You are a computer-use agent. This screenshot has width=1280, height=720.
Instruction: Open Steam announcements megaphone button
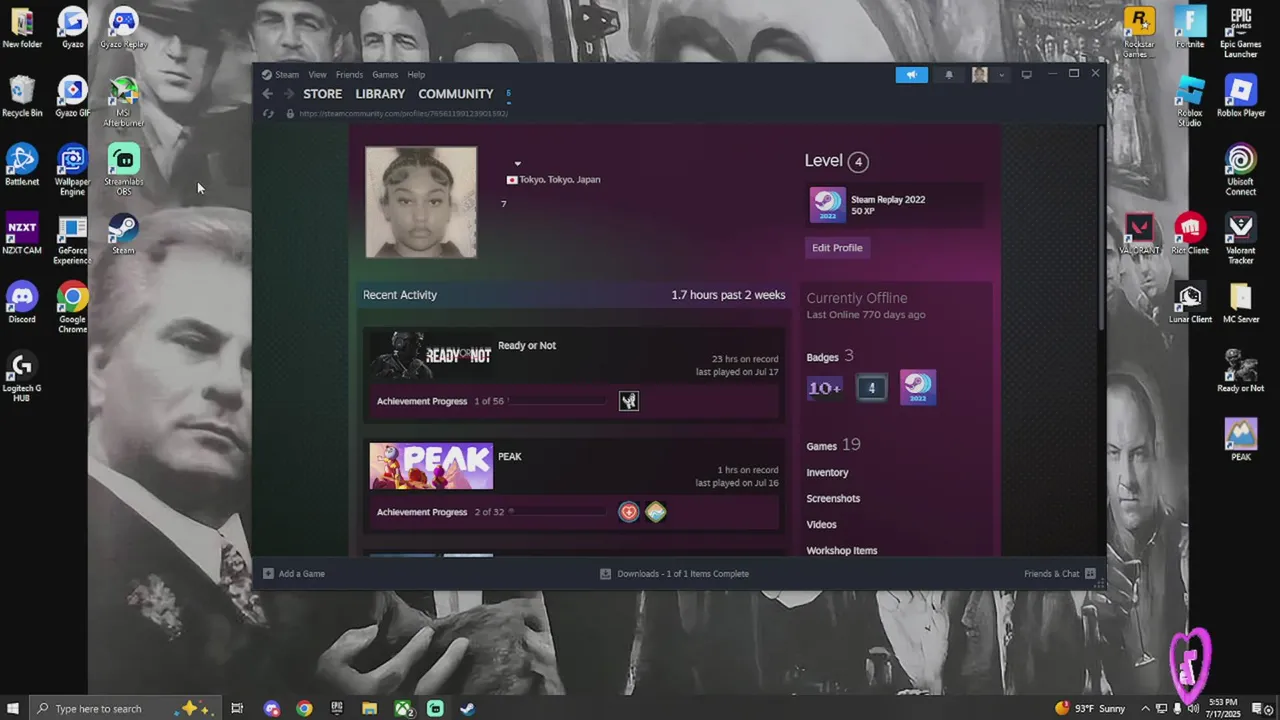911,74
